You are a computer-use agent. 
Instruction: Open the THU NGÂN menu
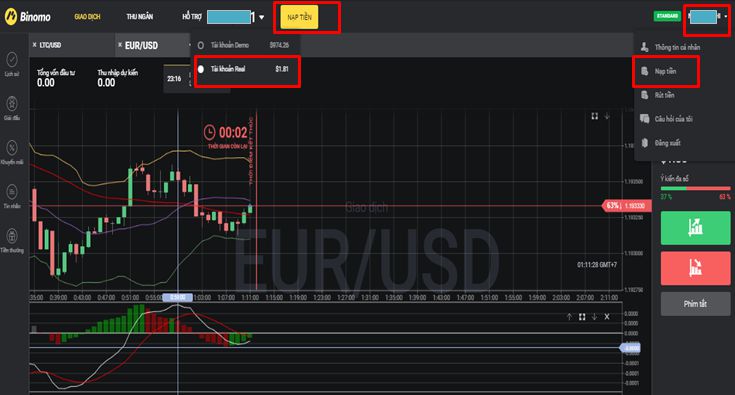click(x=140, y=17)
